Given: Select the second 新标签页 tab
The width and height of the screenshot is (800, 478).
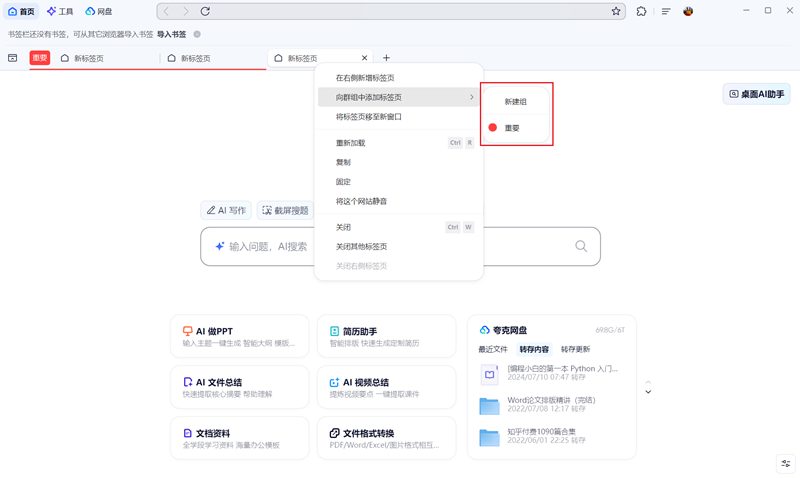Looking at the screenshot, I should [x=213, y=58].
